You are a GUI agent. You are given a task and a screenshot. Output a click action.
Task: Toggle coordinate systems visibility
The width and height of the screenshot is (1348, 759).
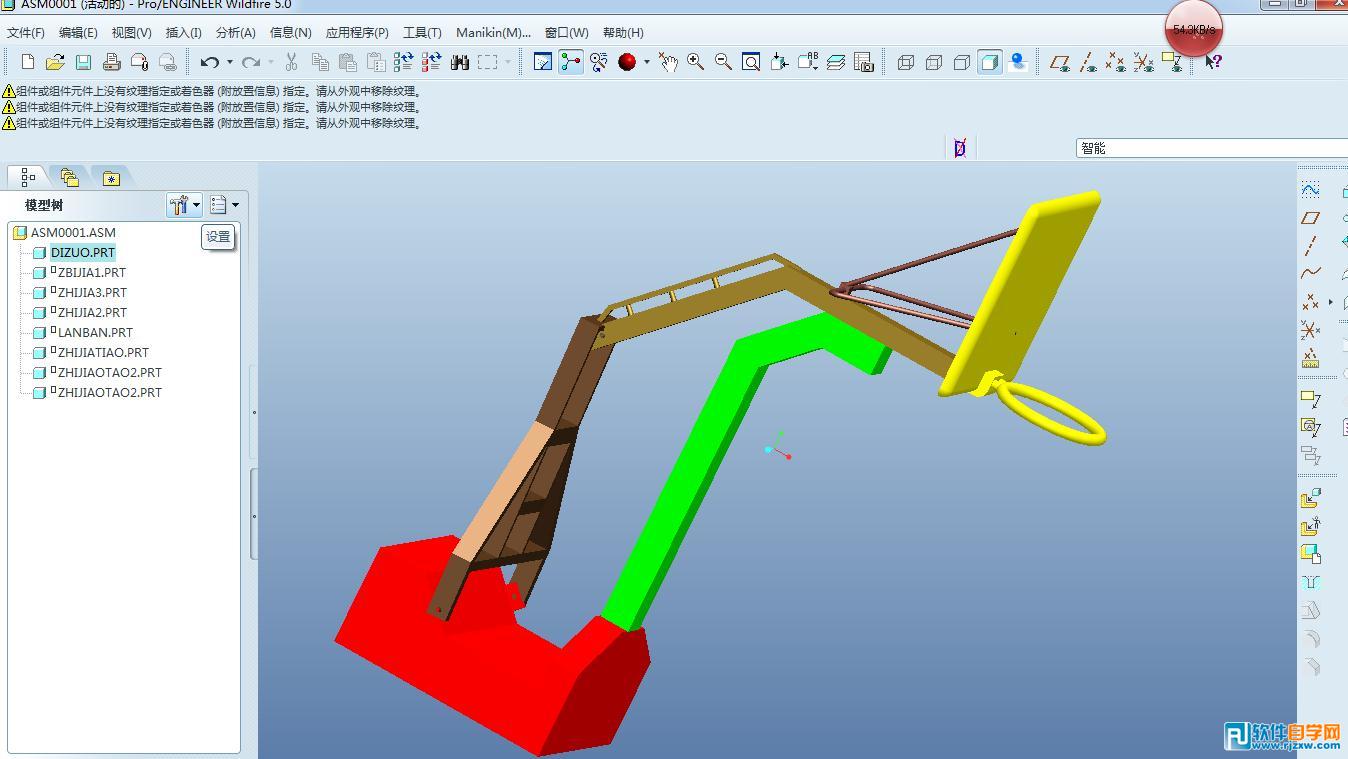1144,62
